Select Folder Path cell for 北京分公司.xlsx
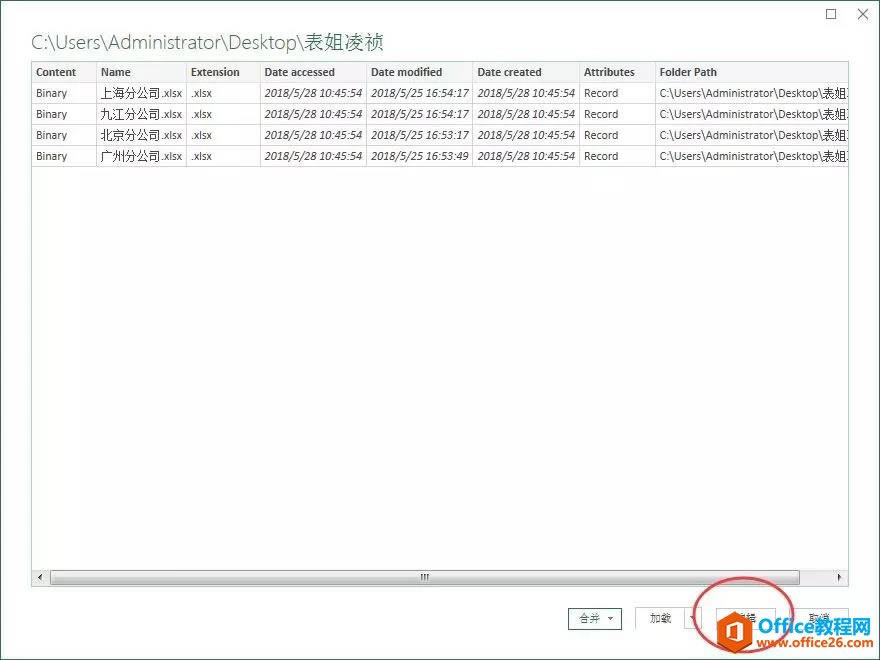This screenshot has height=660, width=880. coord(751,135)
